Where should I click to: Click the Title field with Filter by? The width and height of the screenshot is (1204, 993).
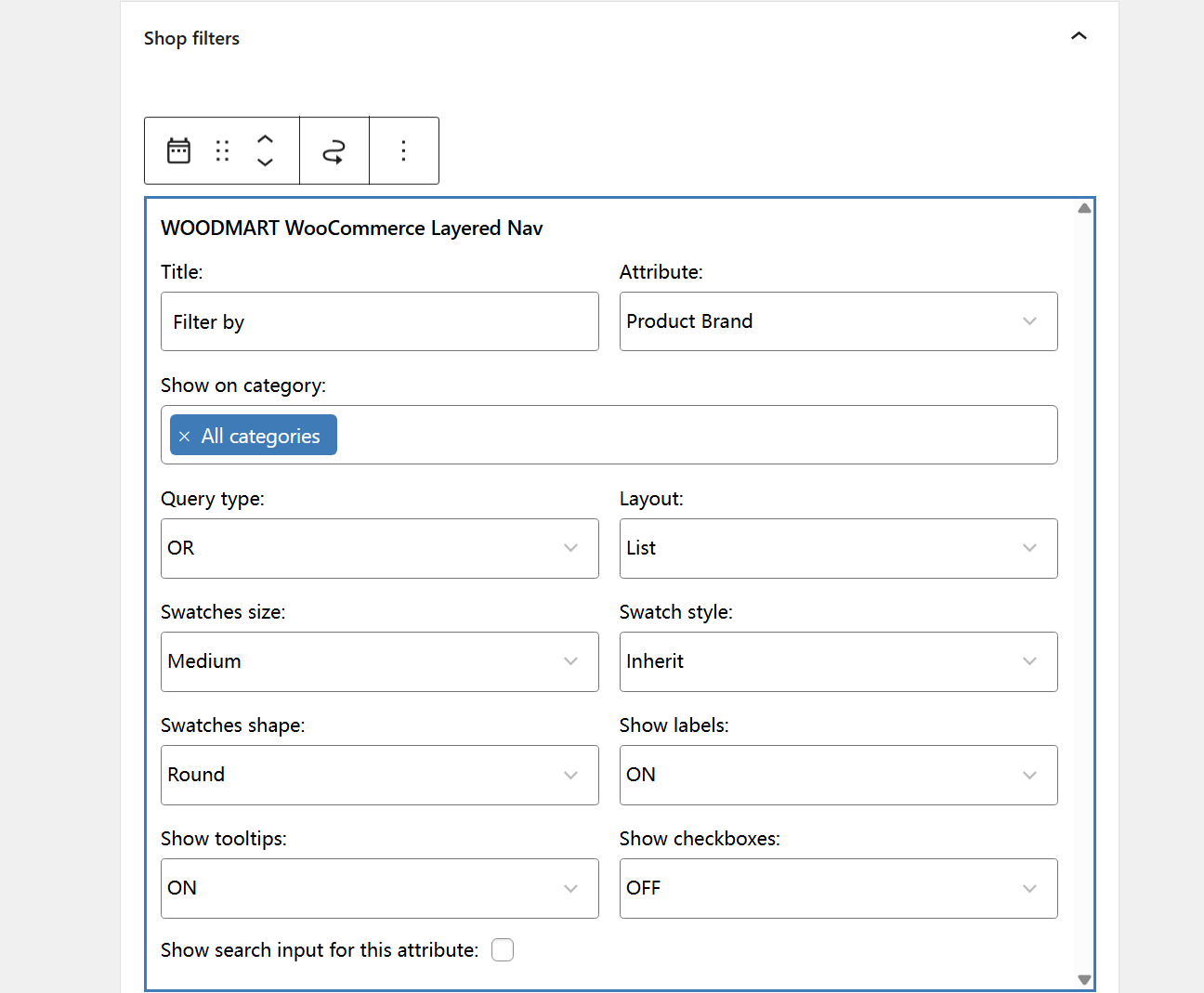click(379, 321)
